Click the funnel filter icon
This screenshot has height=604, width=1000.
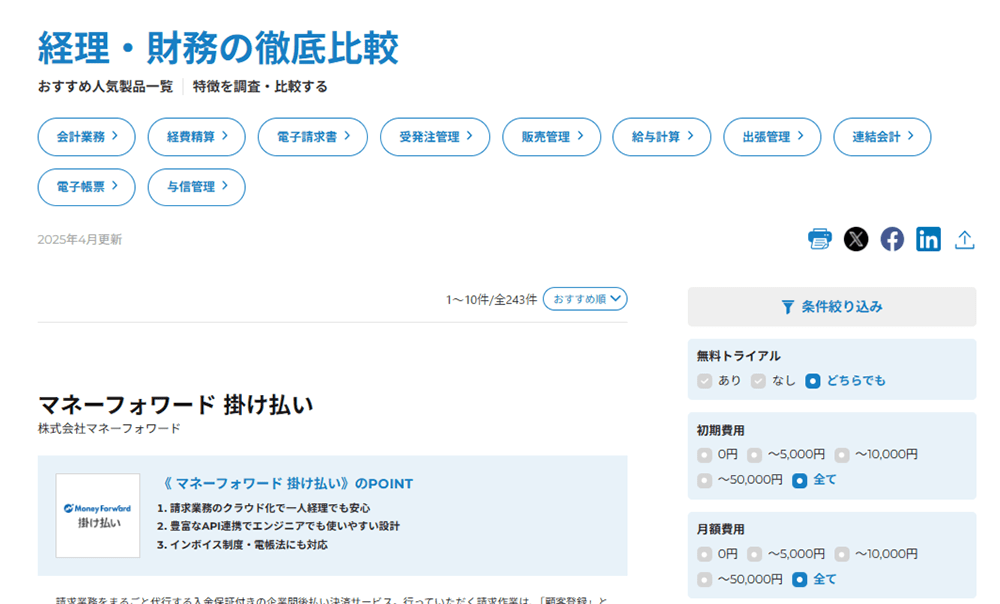pyautogui.click(x=788, y=307)
